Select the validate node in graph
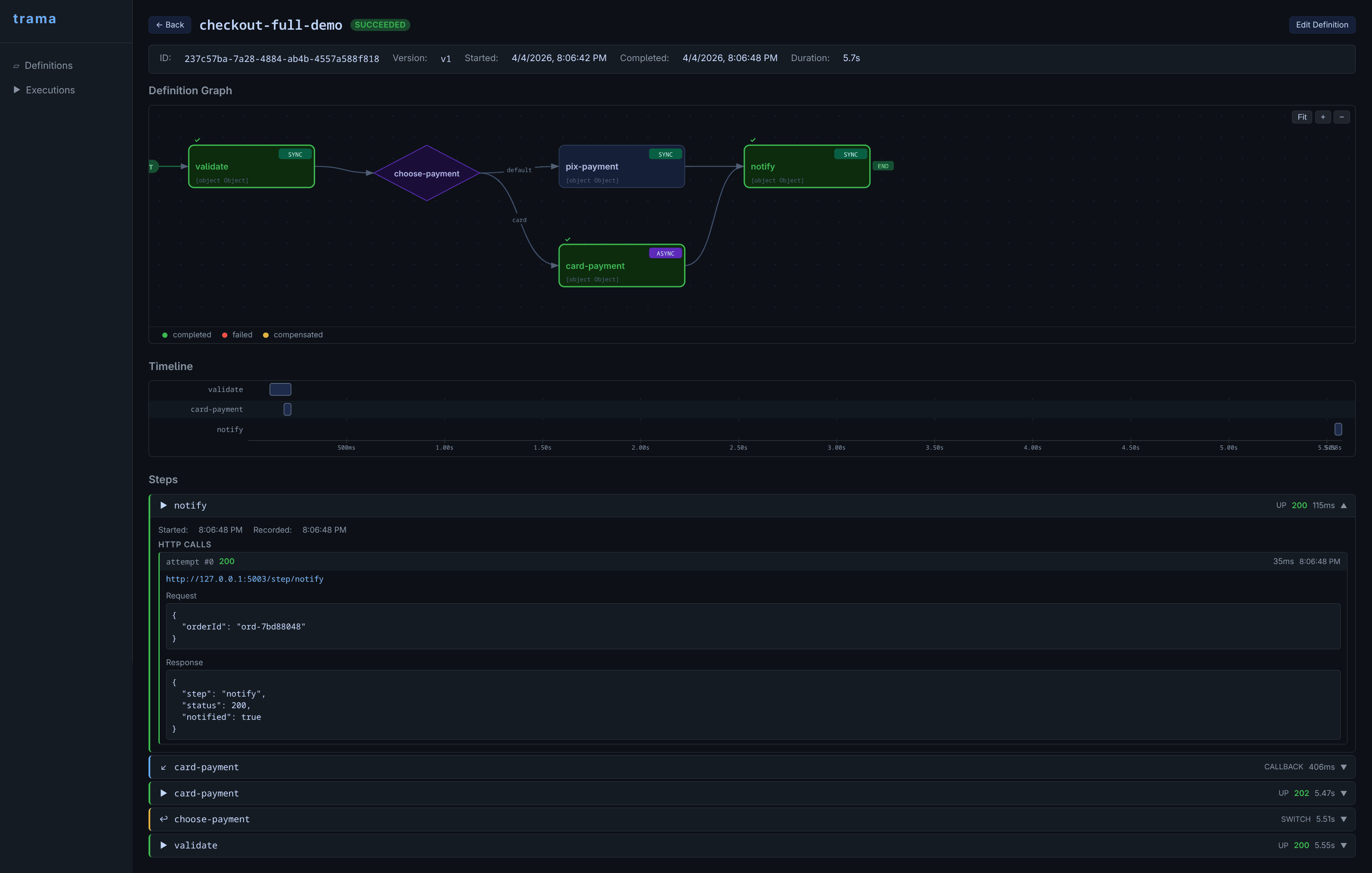 click(251, 166)
